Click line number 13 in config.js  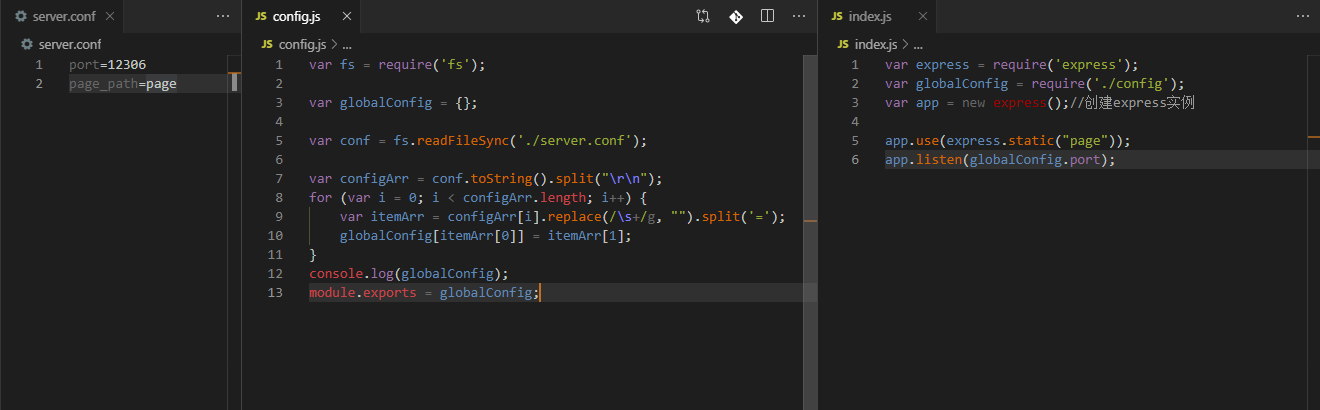[275, 293]
